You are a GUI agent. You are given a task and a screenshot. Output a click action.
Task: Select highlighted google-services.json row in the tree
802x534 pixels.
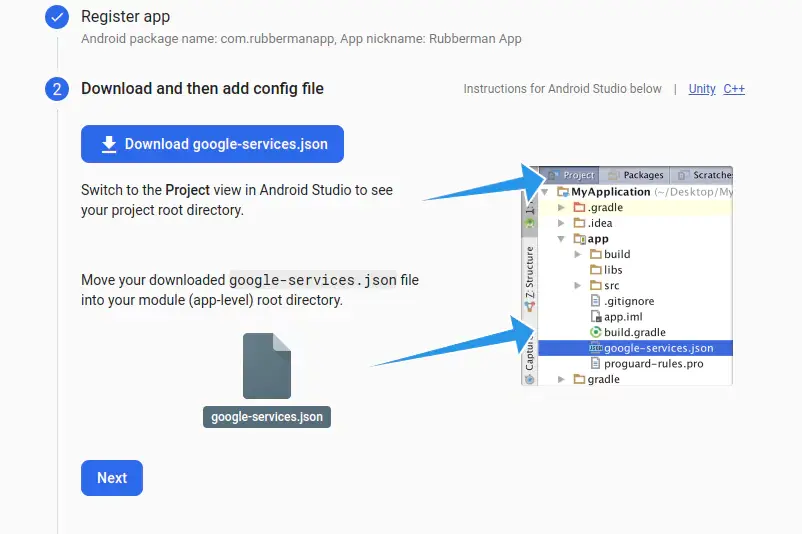point(636,348)
